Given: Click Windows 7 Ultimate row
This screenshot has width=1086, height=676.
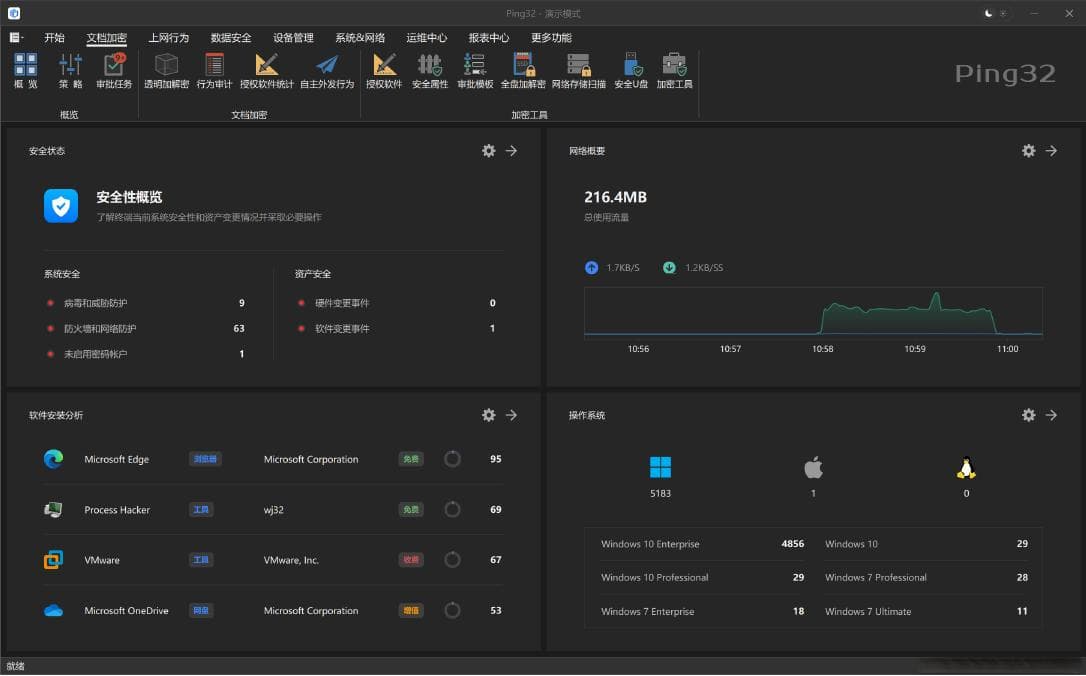Looking at the screenshot, I should pos(926,611).
